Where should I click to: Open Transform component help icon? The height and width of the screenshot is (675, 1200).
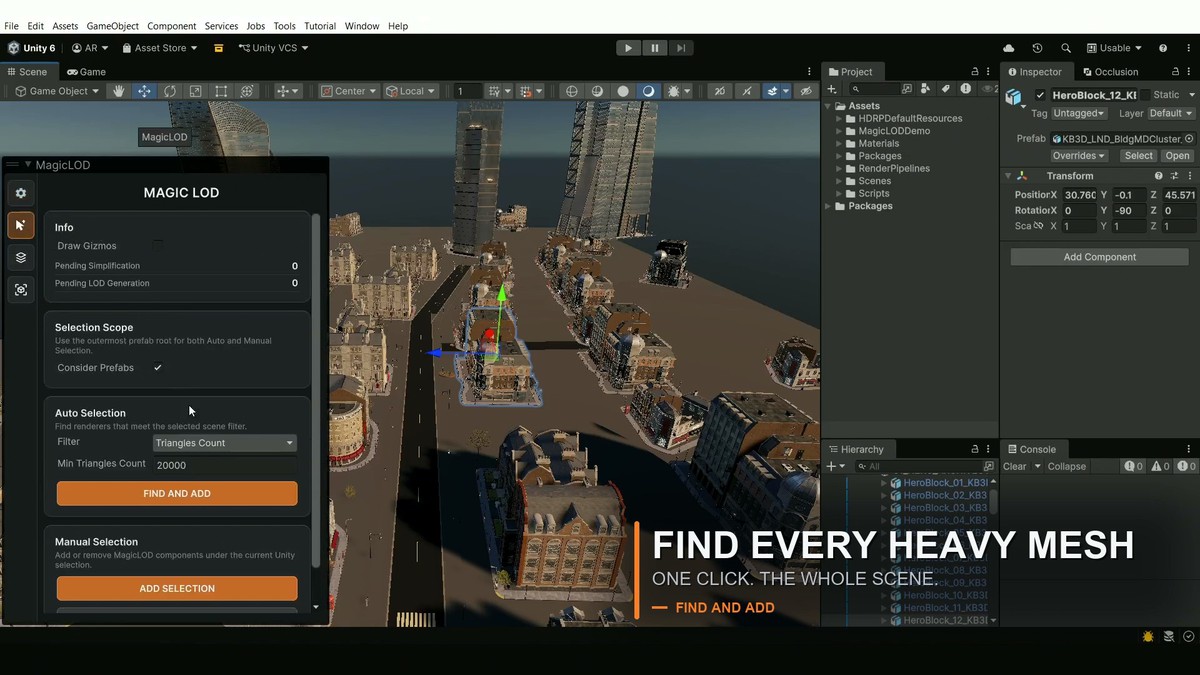[x=1159, y=176]
